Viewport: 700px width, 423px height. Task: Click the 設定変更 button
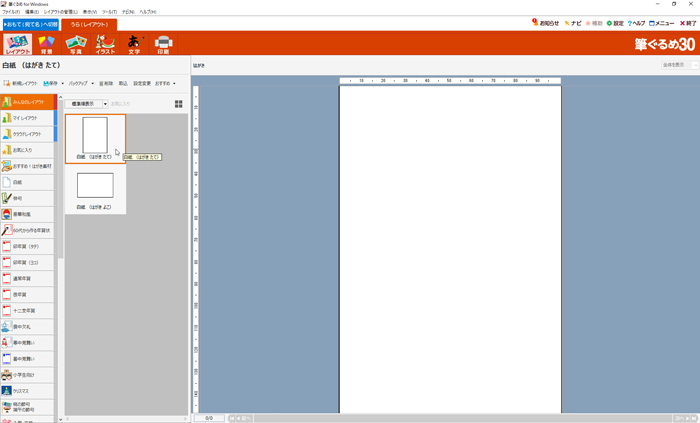[x=142, y=84]
